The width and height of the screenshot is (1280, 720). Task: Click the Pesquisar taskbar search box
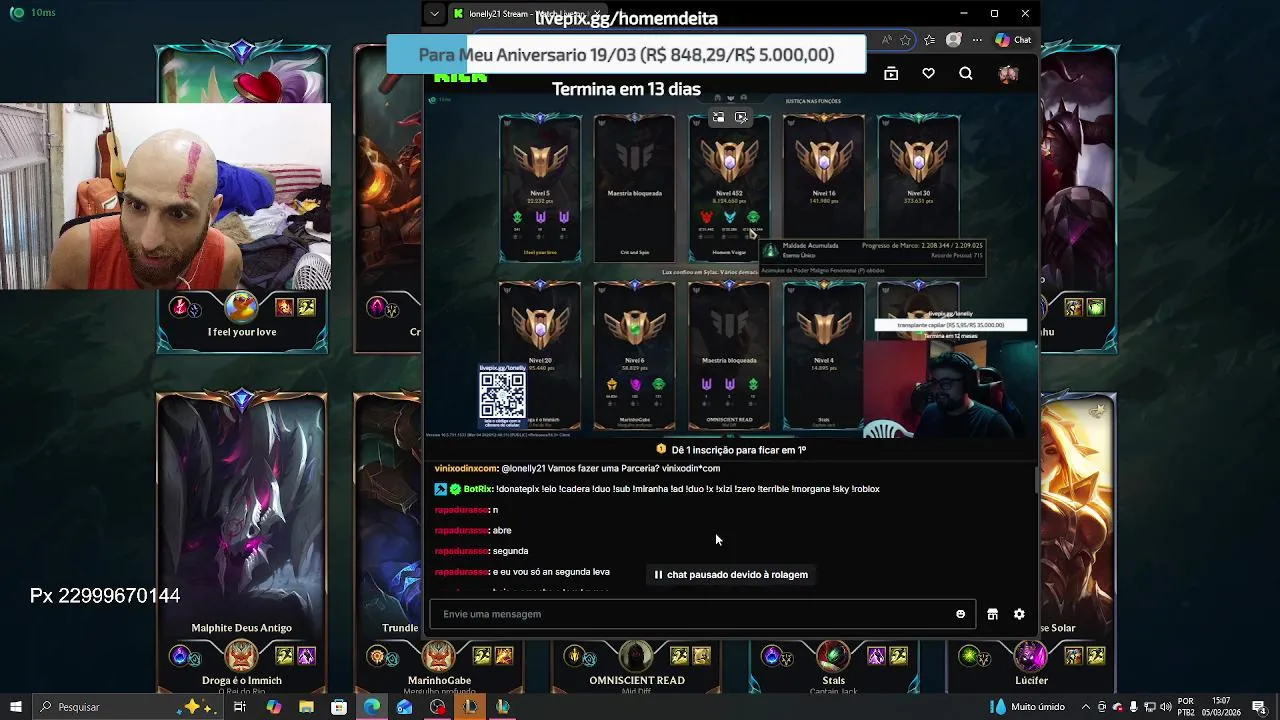[x=127, y=707]
